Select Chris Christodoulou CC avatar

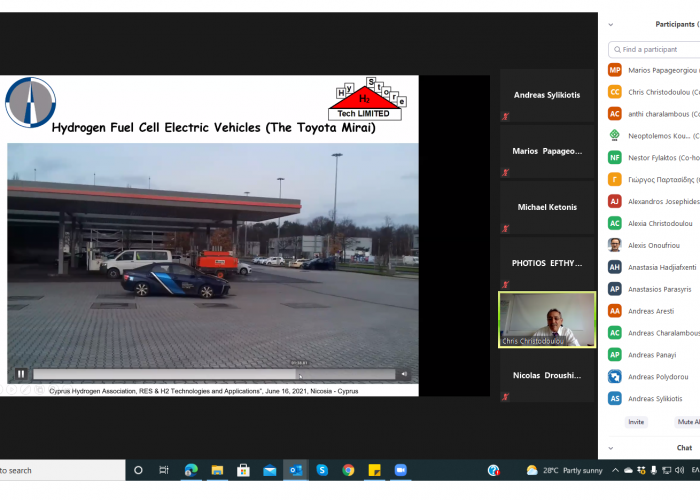coord(615,92)
